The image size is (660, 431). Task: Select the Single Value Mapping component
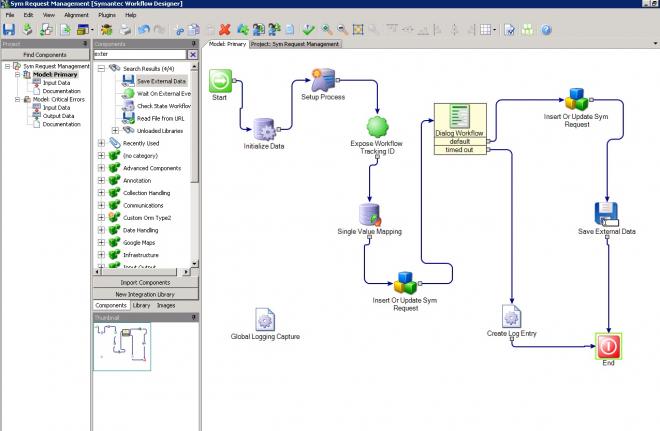(370, 215)
